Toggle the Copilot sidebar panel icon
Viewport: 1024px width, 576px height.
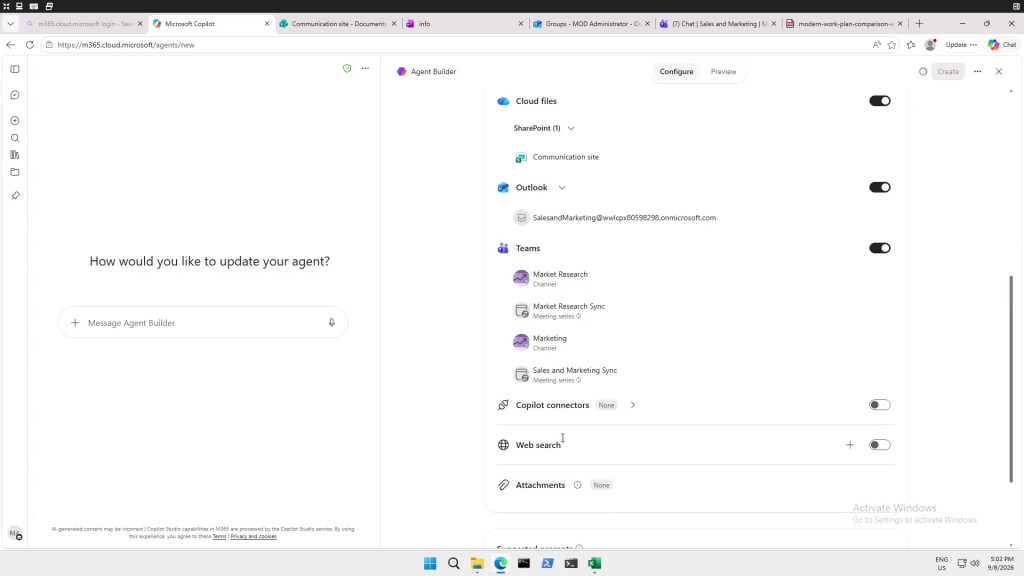(15, 69)
